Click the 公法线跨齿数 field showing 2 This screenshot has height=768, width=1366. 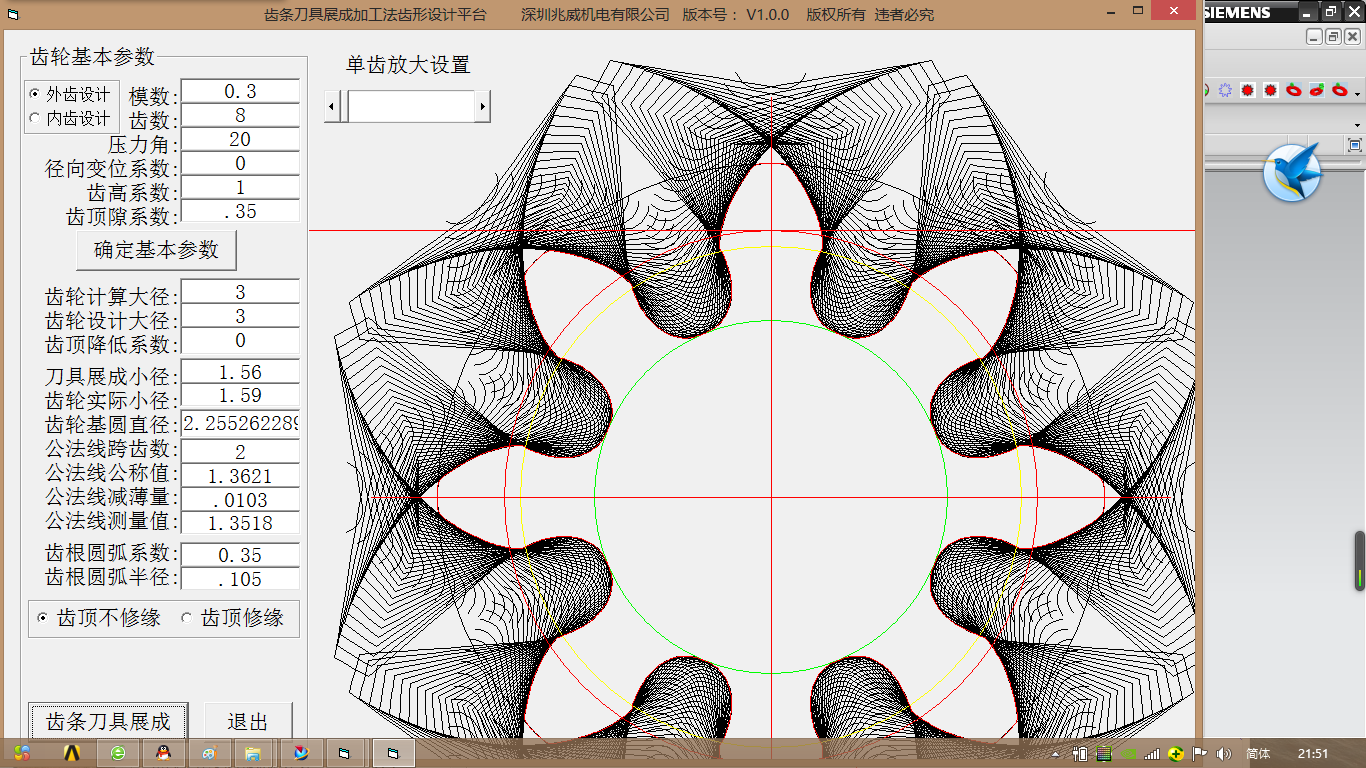point(240,452)
